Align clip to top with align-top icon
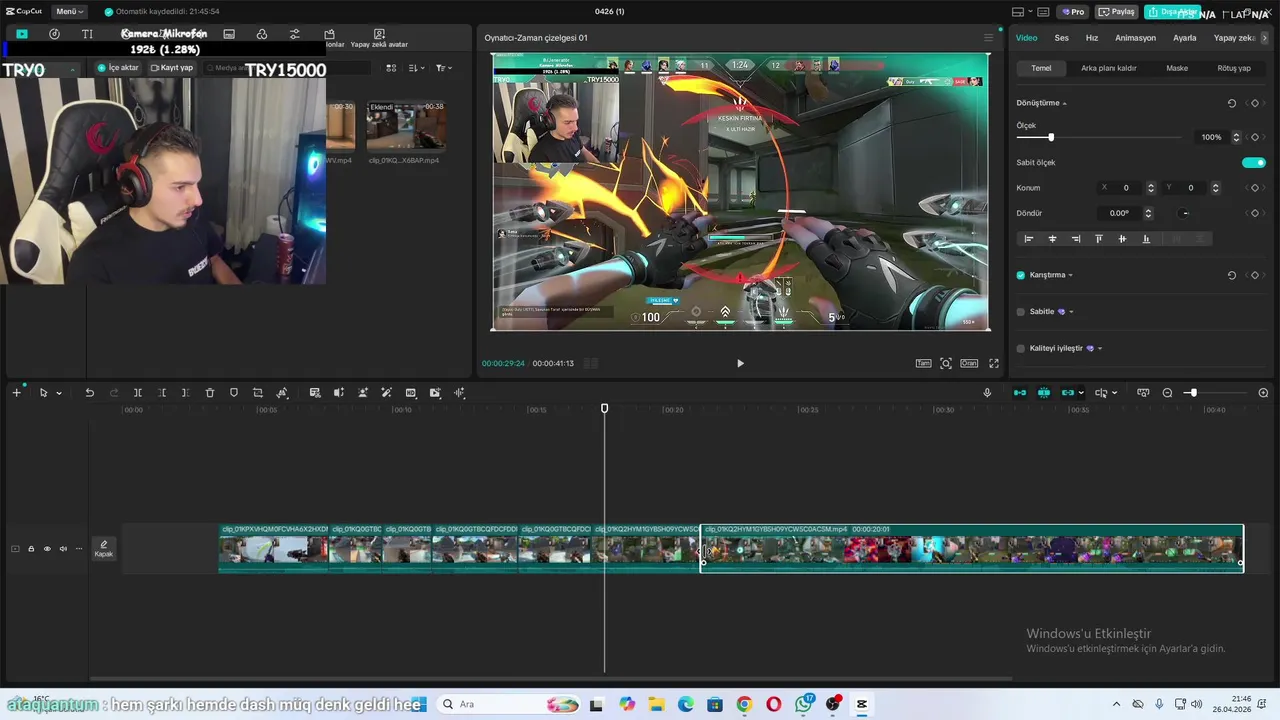 coord(1099,239)
